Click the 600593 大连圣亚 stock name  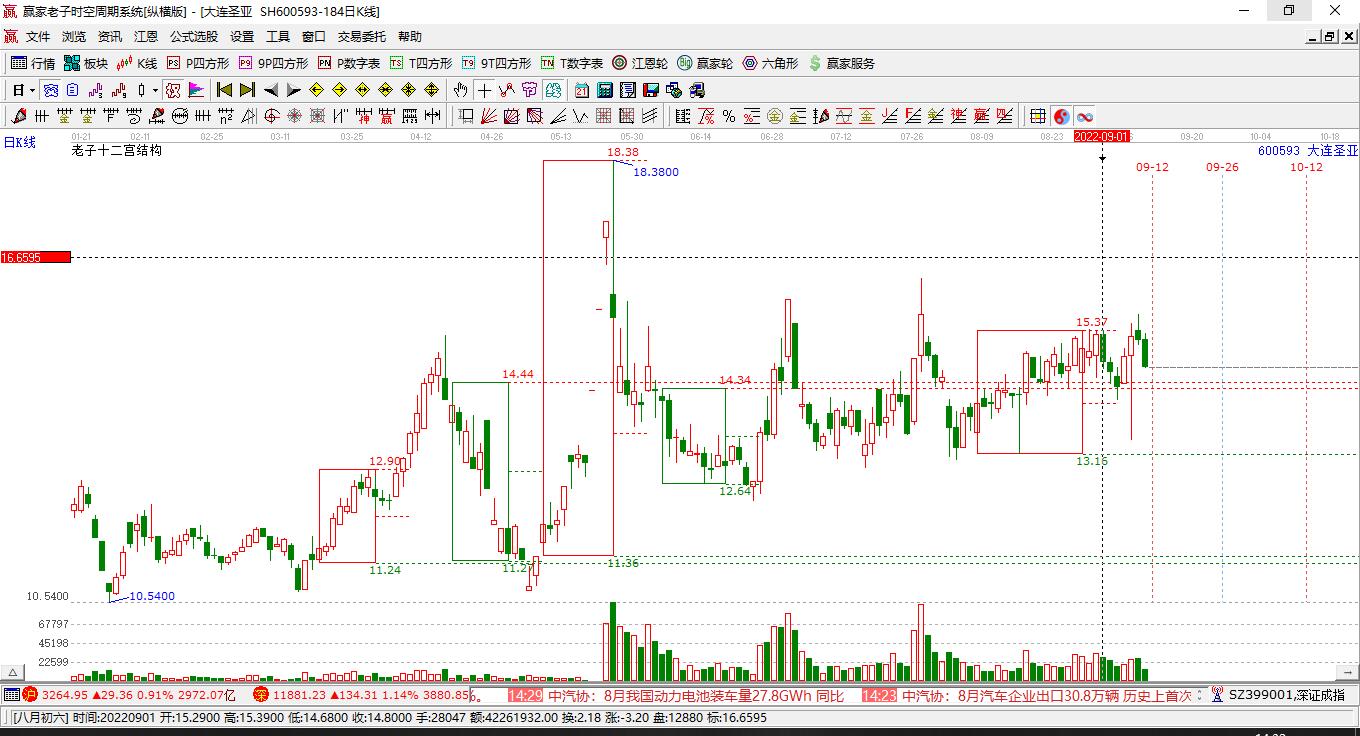click(1308, 151)
